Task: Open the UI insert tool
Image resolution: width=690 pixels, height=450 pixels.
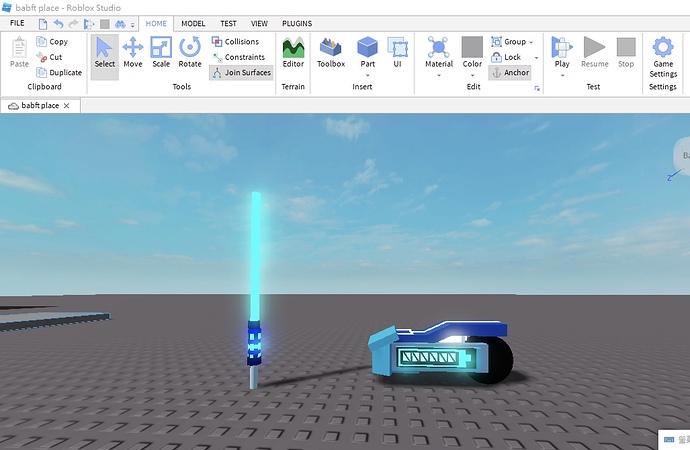Action: coord(397,53)
